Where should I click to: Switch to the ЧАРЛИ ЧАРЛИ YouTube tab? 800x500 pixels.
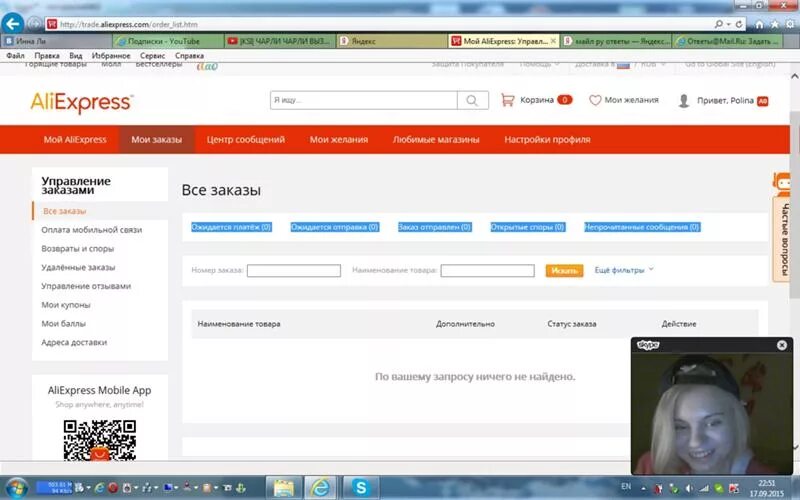point(280,41)
